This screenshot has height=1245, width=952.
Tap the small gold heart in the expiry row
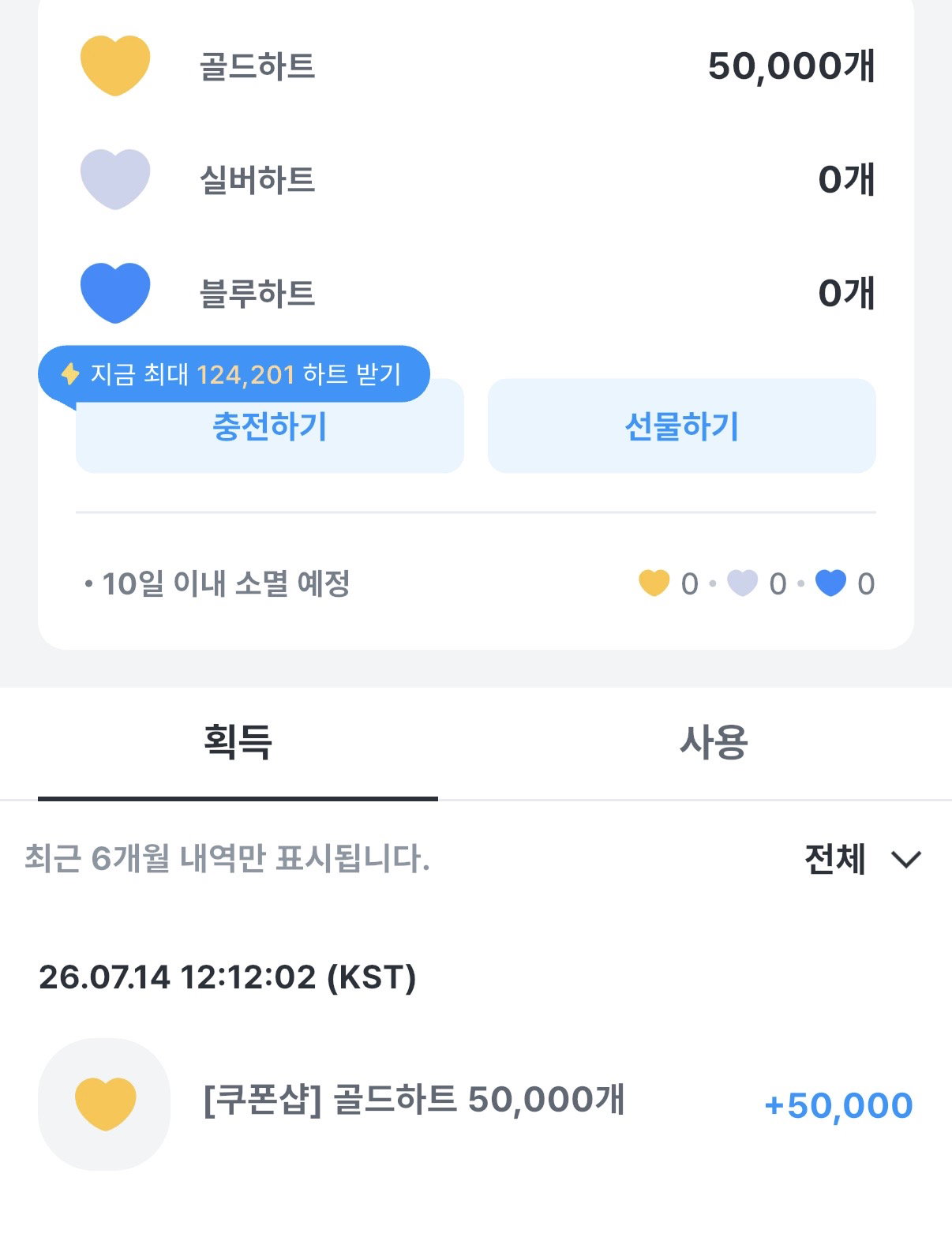[x=654, y=583]
